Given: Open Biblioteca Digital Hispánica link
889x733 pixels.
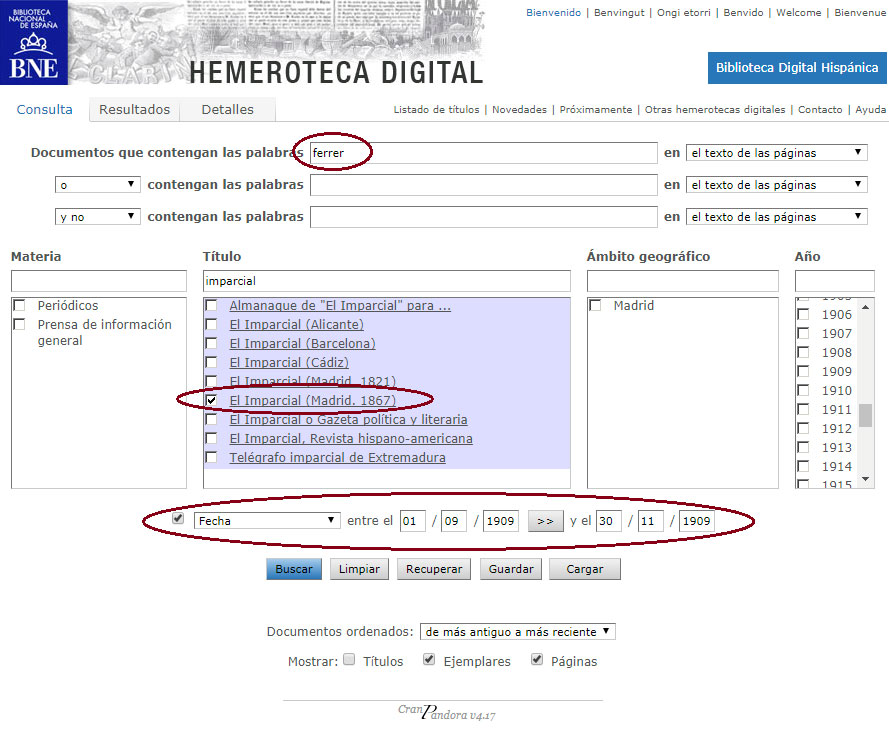Looking at the screenshot, I should [x=797, y=68].
